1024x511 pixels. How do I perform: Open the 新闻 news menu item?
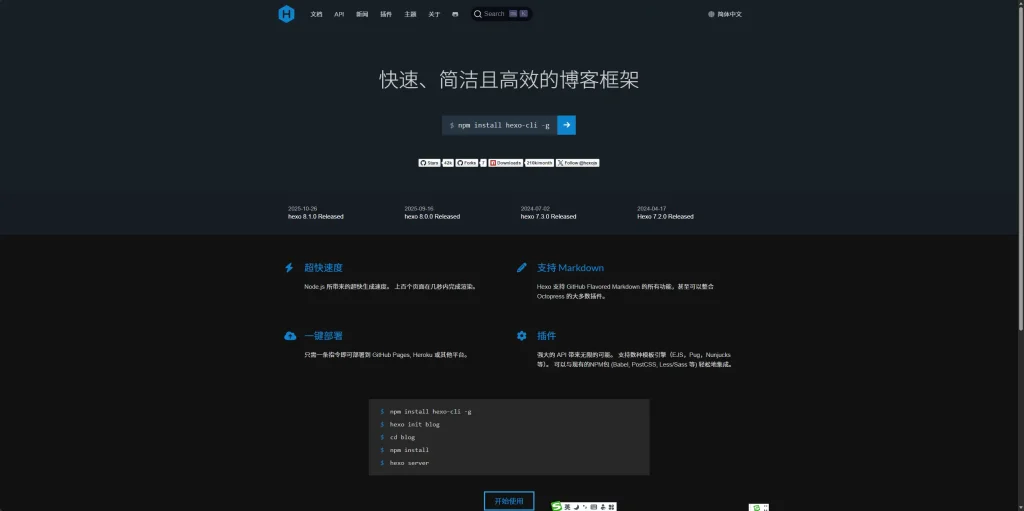coord(362,14)
